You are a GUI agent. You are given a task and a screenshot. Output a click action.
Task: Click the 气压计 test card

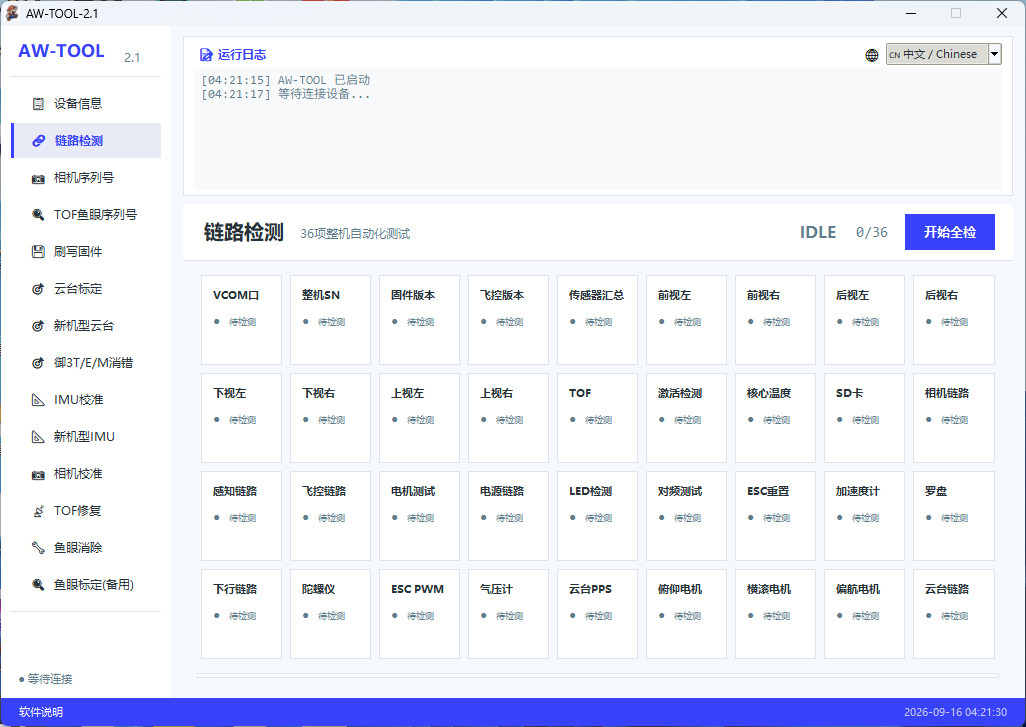[508, 614]
